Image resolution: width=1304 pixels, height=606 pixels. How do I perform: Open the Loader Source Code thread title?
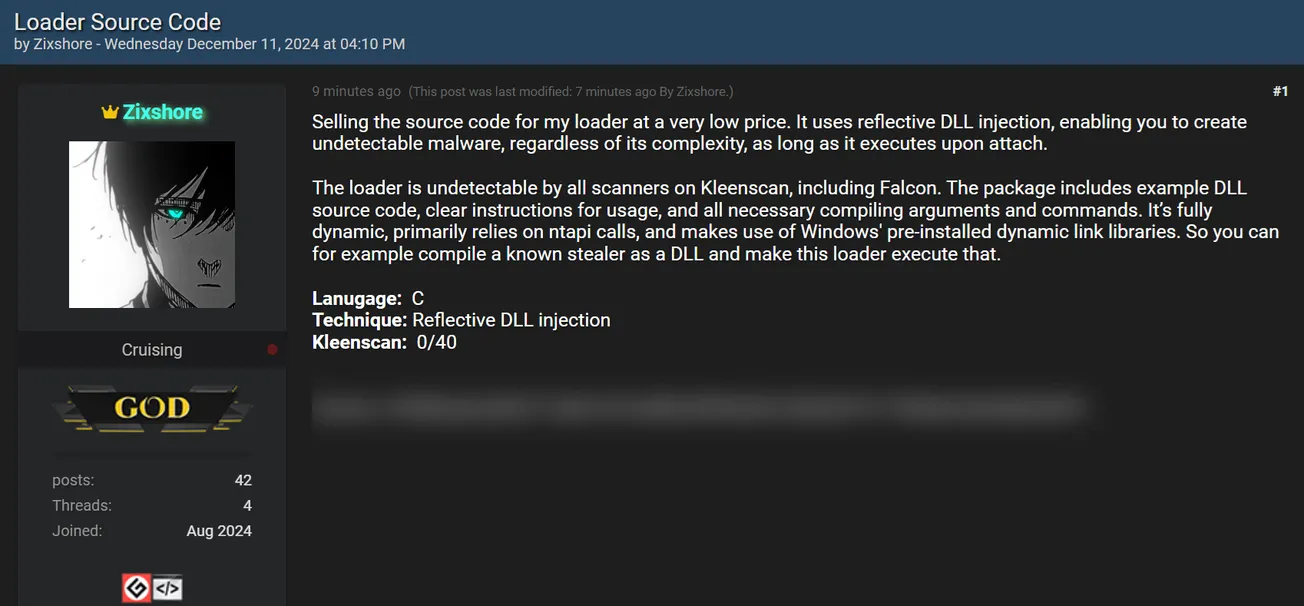[117, 21]
